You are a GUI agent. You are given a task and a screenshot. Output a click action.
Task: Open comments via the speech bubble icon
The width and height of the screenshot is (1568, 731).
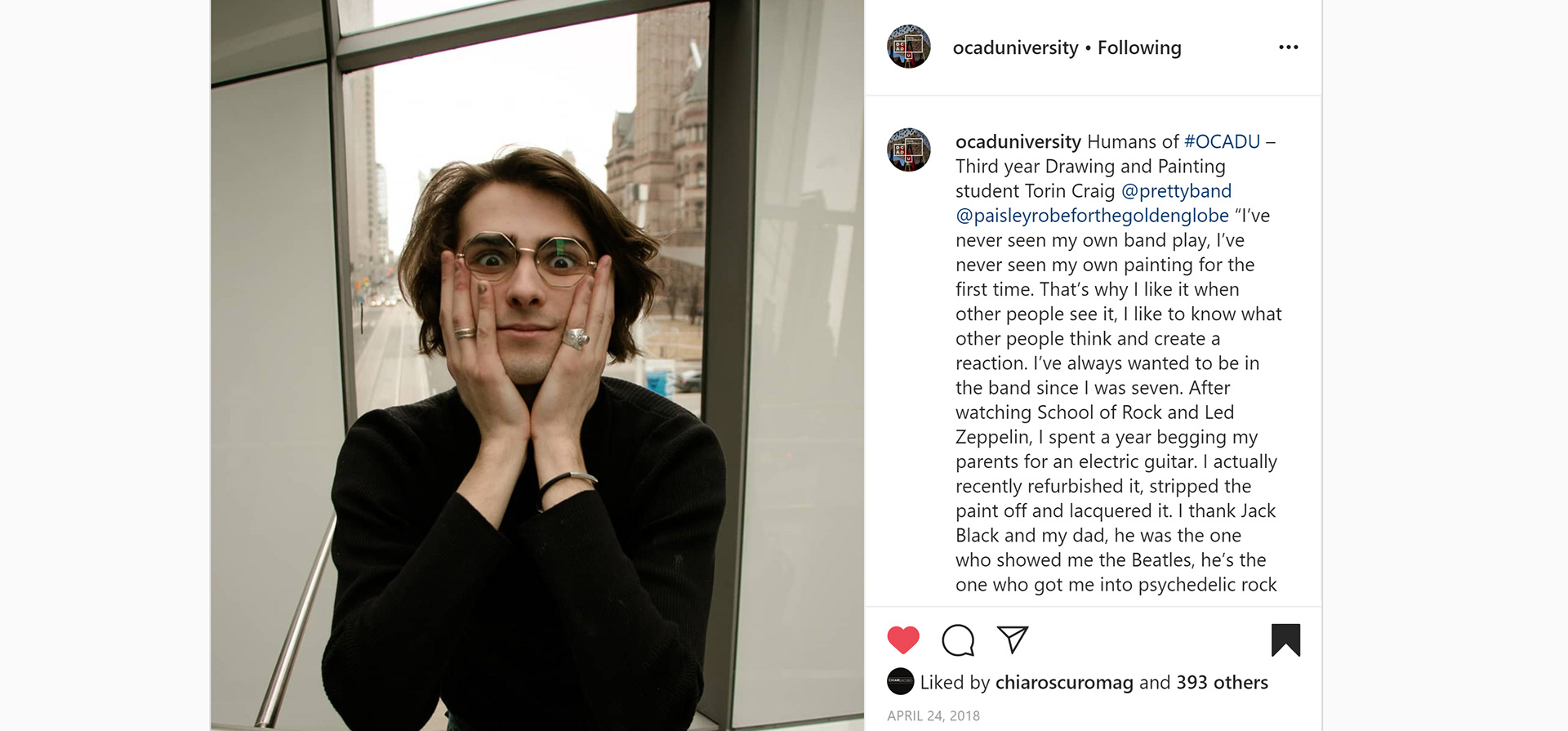tap(958, 640)
